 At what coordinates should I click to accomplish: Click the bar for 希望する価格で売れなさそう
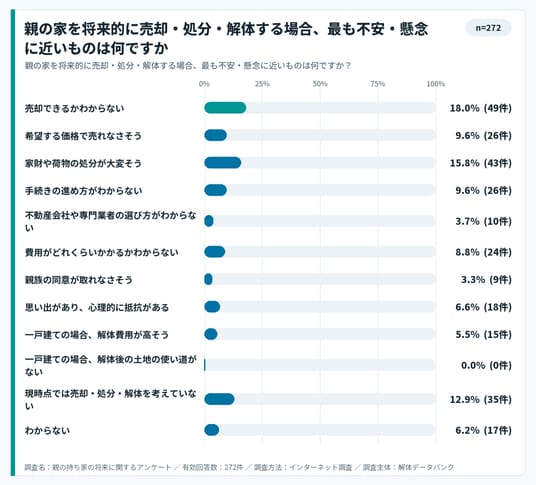point(215,135)
